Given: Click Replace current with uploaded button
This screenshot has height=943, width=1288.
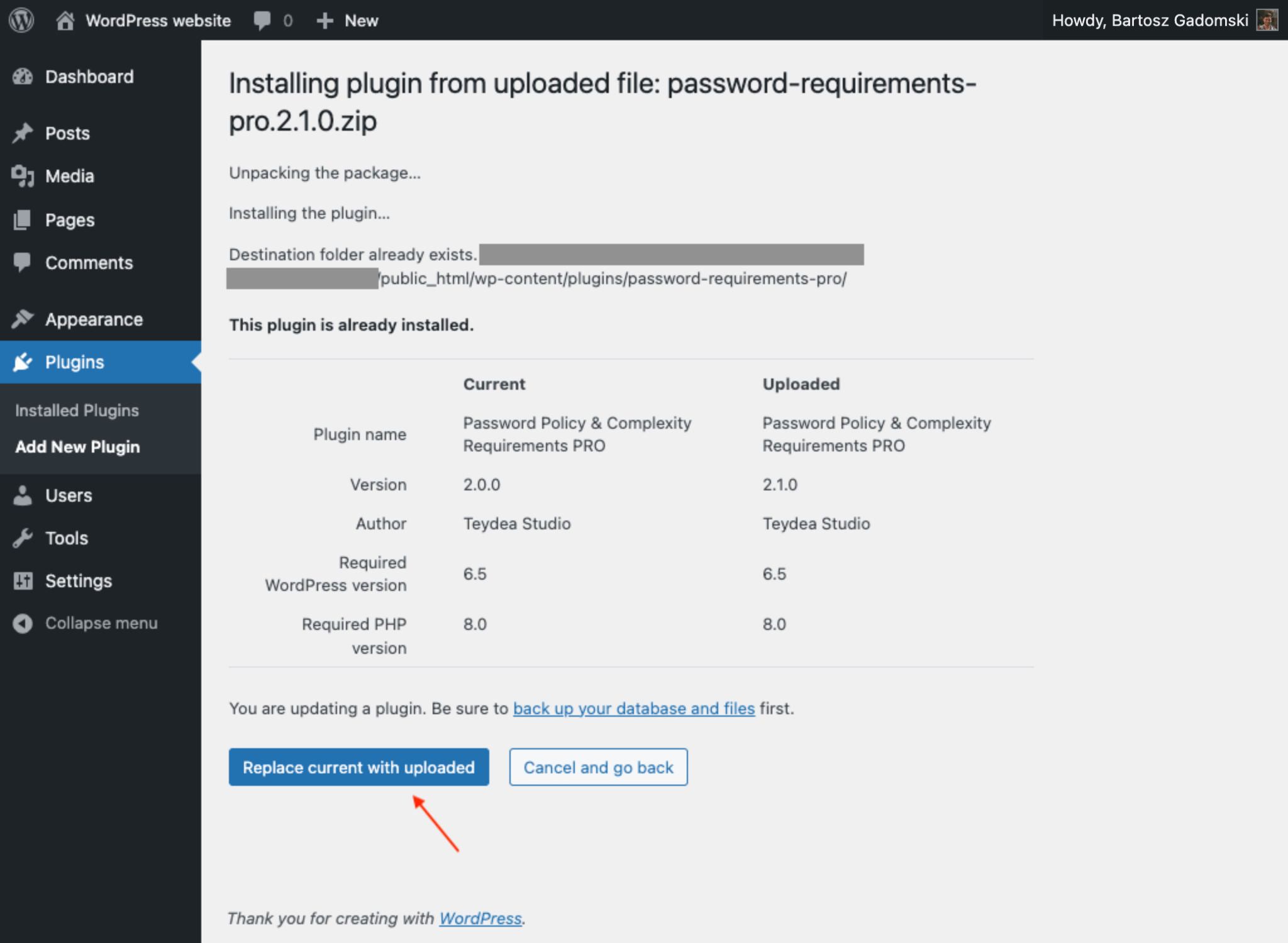Looking at the screenshot, I should point(358,767).
